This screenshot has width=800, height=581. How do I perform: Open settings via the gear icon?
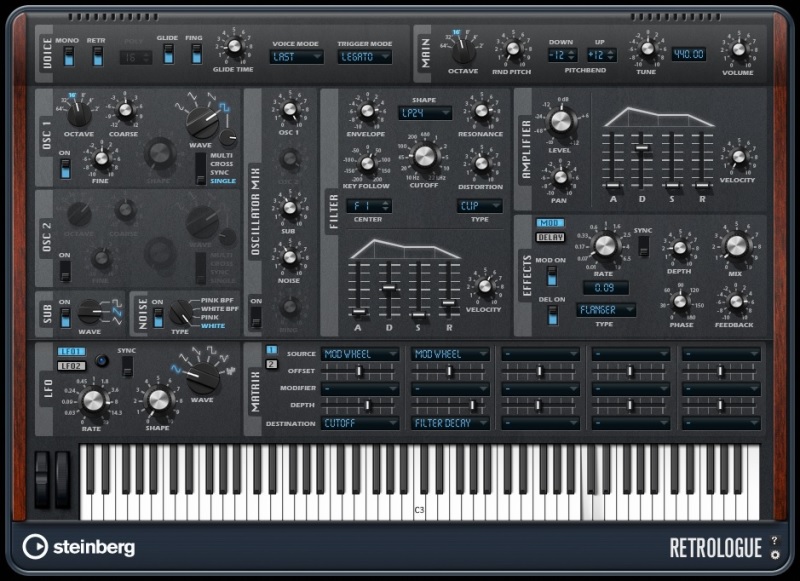point(774,554)
